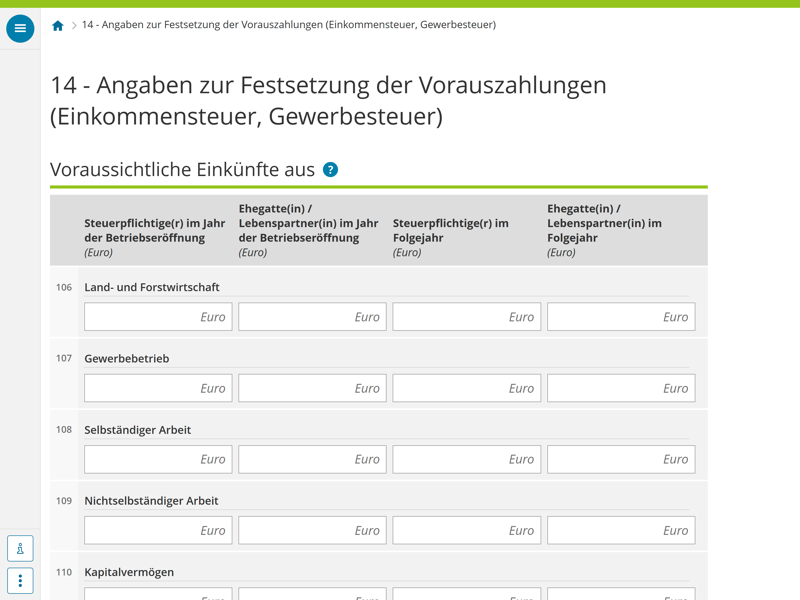Screen dimensions: 800x600
Task: Select Gewerbebetrieb Steuerpflichtige(r) Betriebseröffnung field
Action: click(158, 388)
